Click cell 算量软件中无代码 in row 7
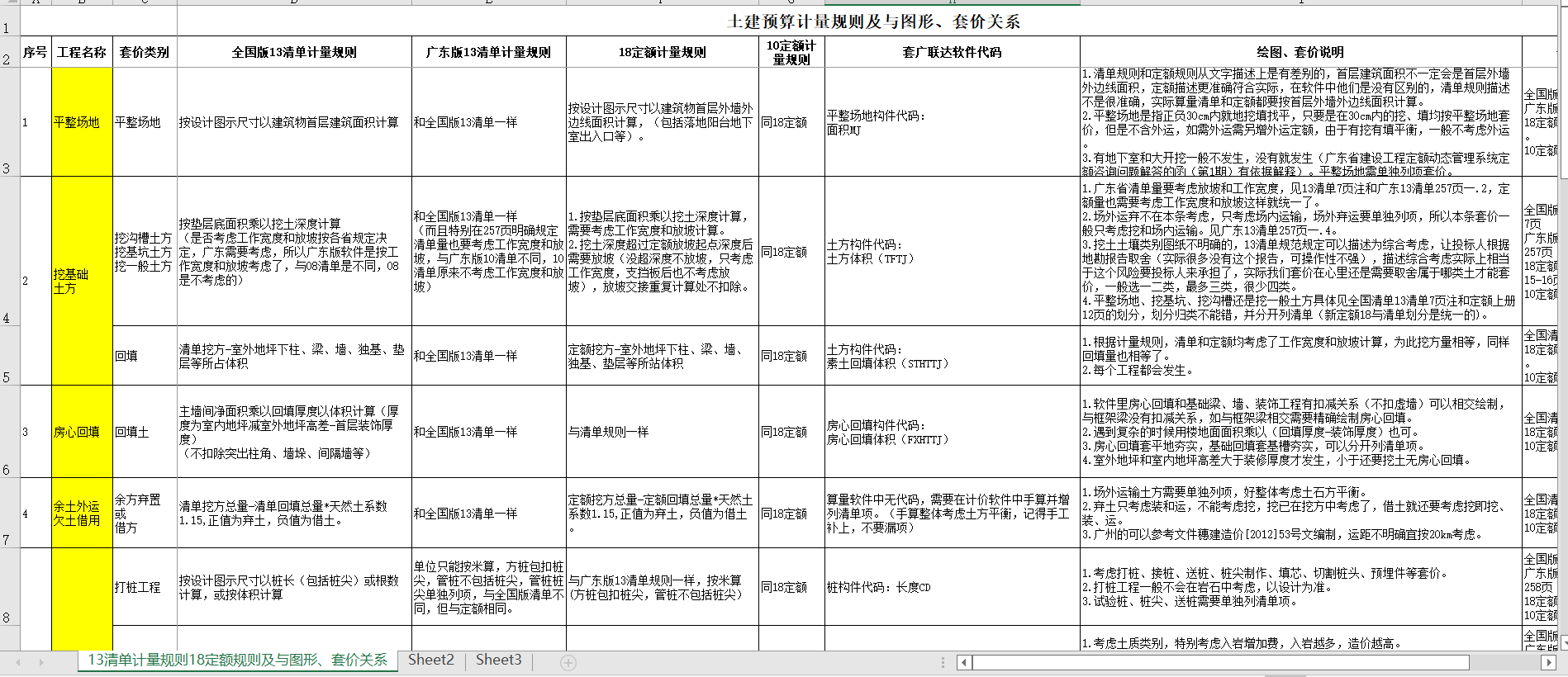 click(952, 513)
